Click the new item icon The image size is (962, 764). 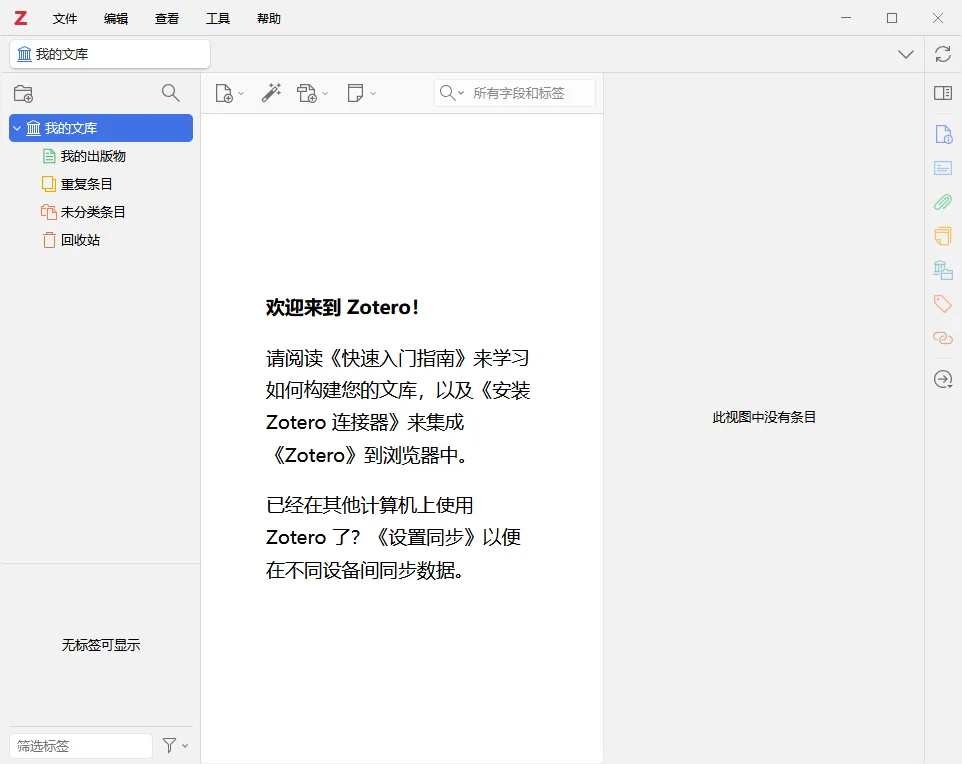[224, 93]
